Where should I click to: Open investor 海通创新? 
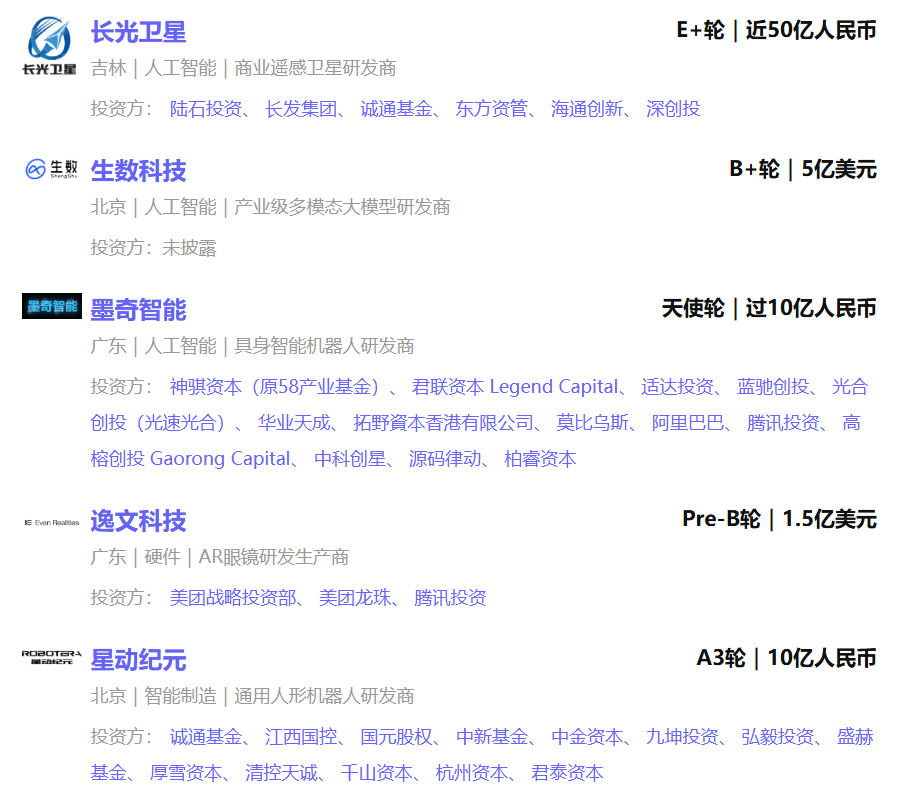[x=586, y=108]
